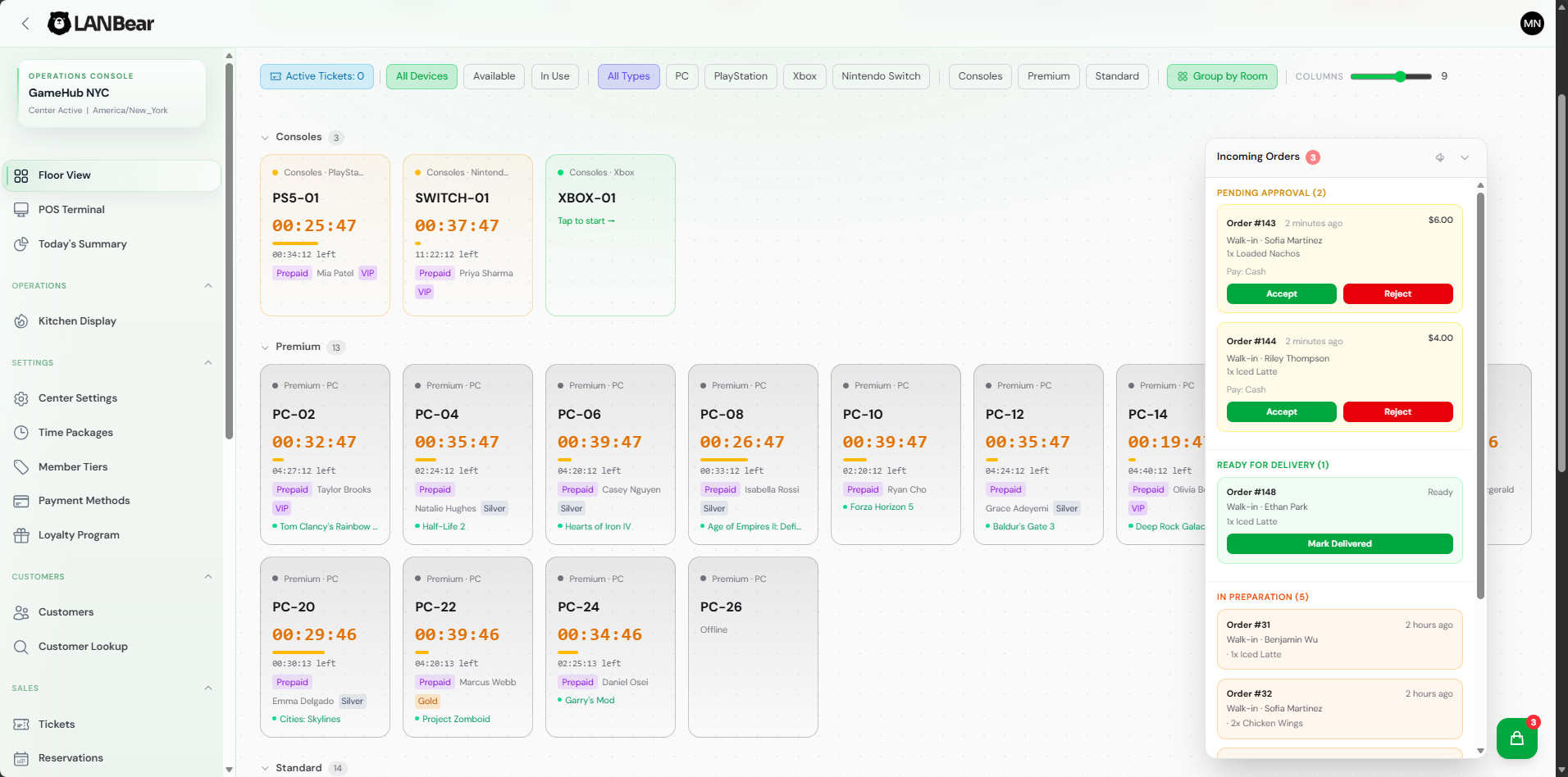Mark Order #148 as delivered

point(1340,544)
